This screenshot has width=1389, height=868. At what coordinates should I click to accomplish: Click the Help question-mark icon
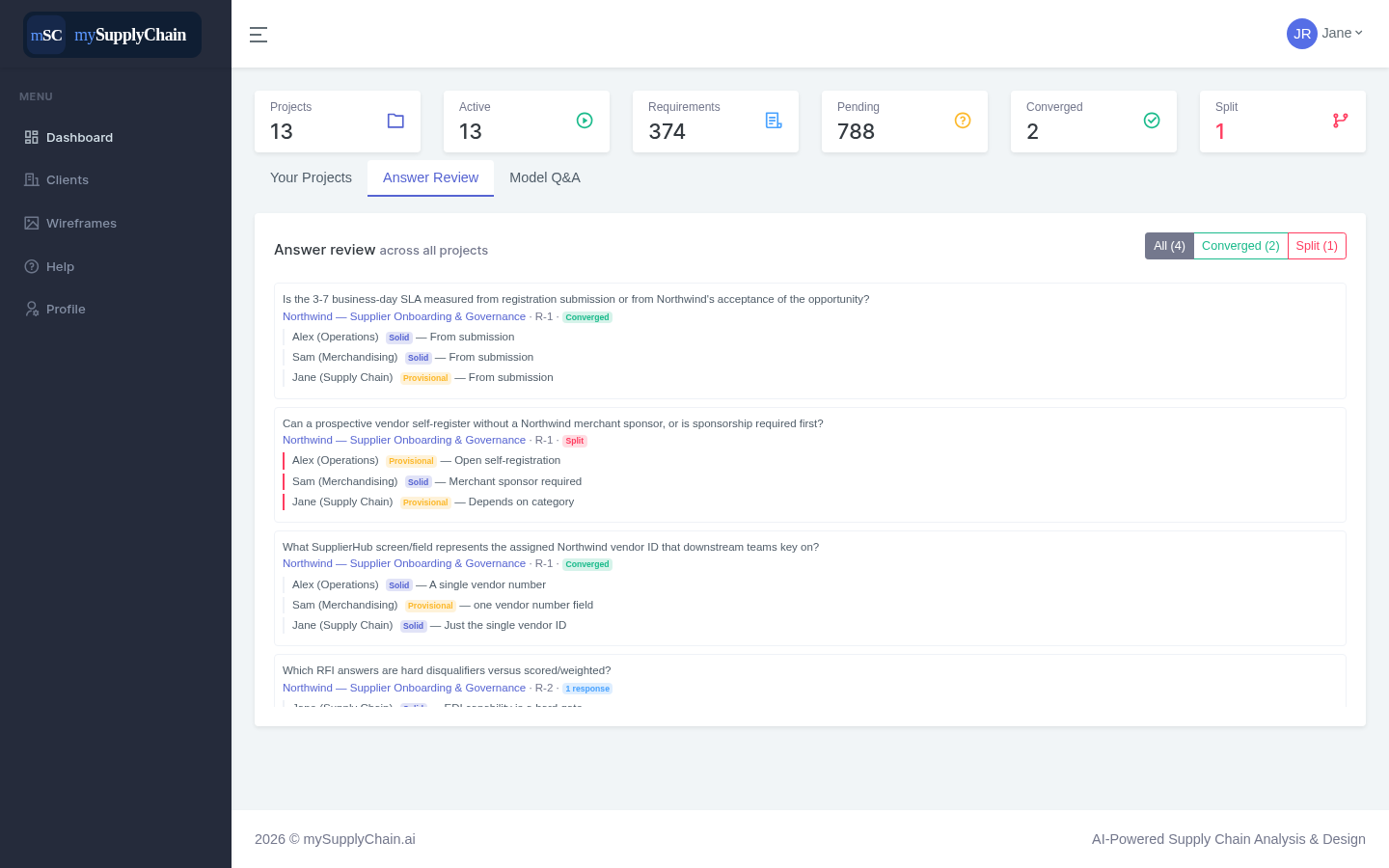32,266
